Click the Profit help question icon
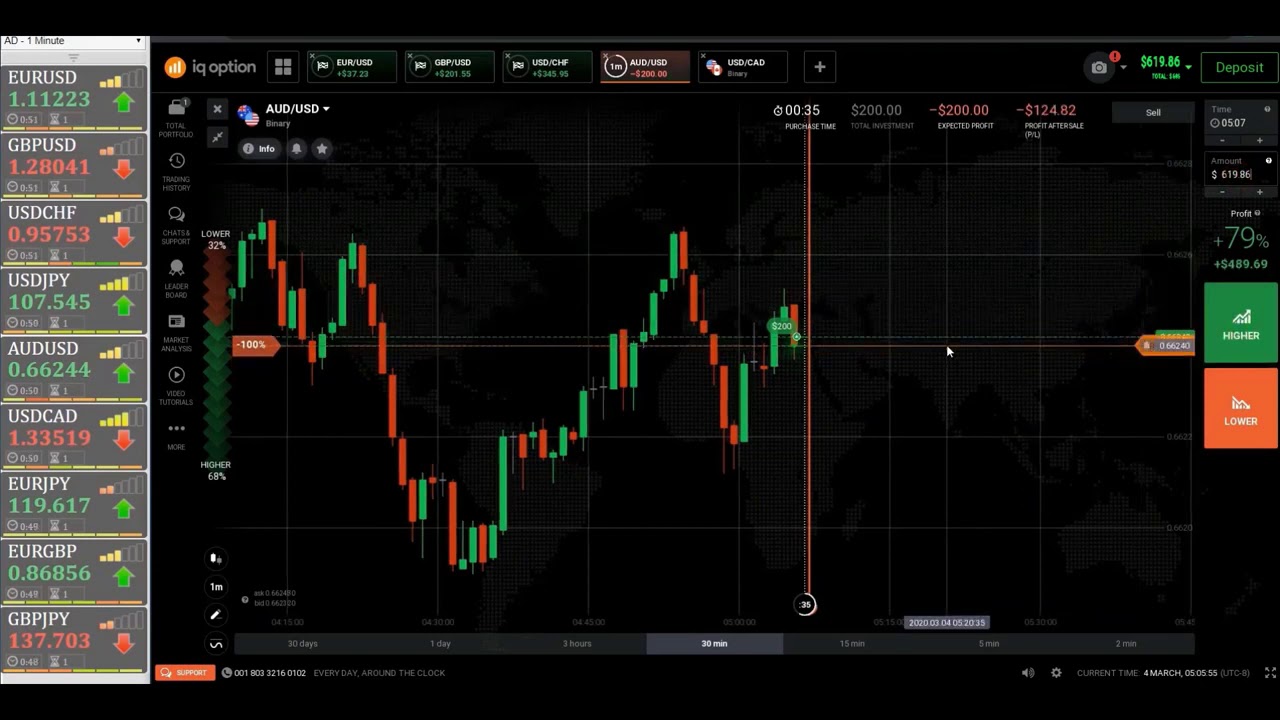Screen dimensions: 1280x720 (1257, 213)
